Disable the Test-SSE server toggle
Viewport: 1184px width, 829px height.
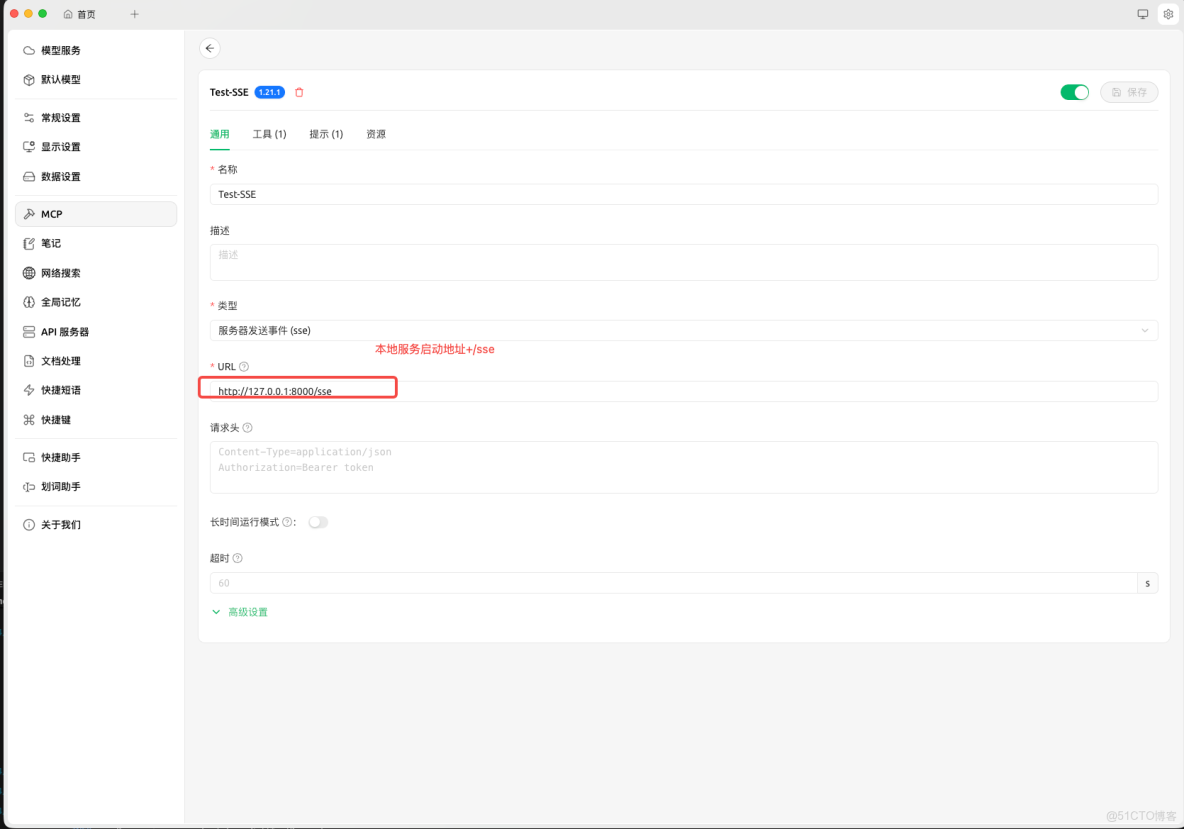pyautogui.click(x=1074, y=91)
